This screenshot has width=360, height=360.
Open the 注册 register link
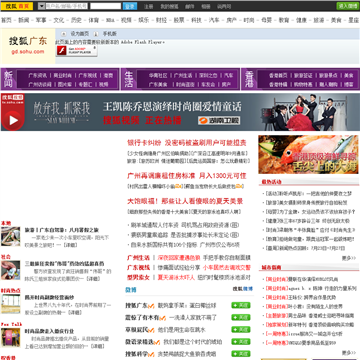(148, 6)
